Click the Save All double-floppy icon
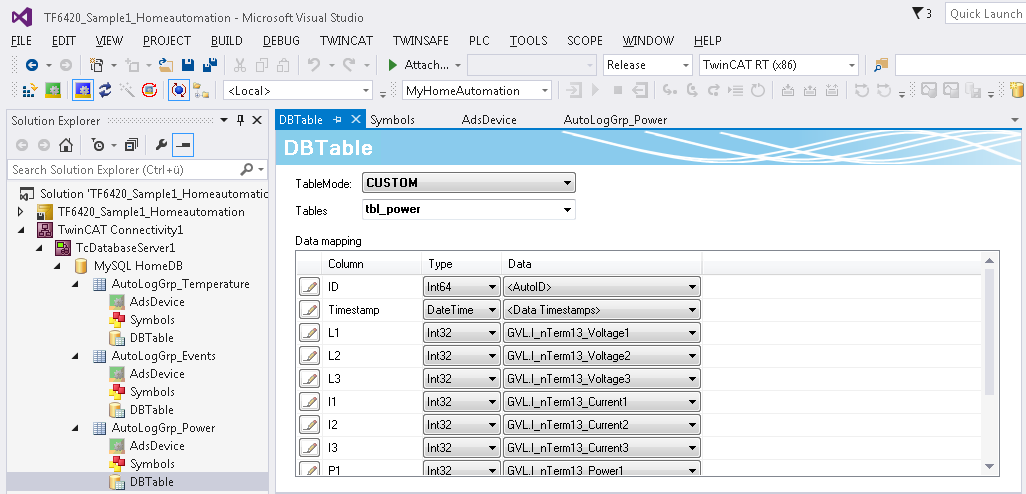The width and height of the screenshot is (1026, 494). coord(210,65)
